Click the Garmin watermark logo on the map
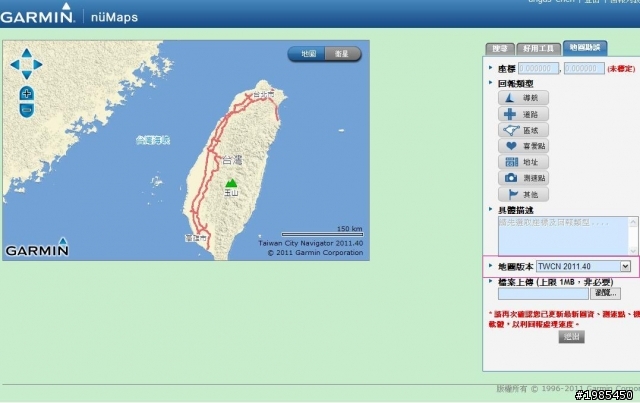 (x=37, y=247)
